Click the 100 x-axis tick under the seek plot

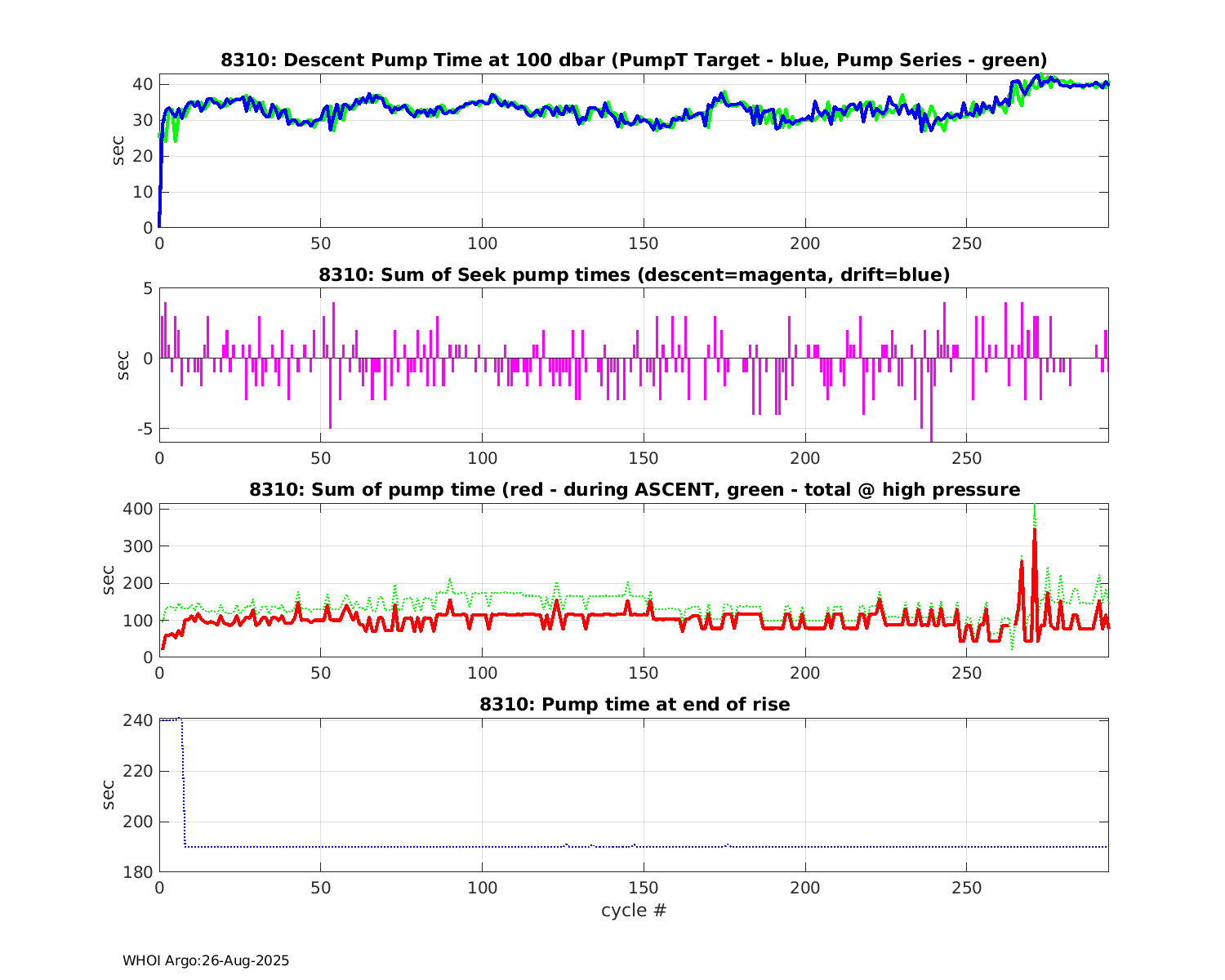pyautogui.click(x=482, y=458)
